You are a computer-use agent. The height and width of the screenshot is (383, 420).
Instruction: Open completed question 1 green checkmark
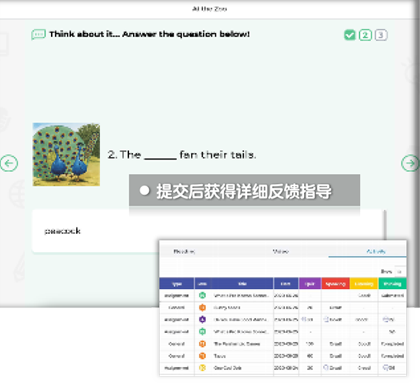pos(350,35)
